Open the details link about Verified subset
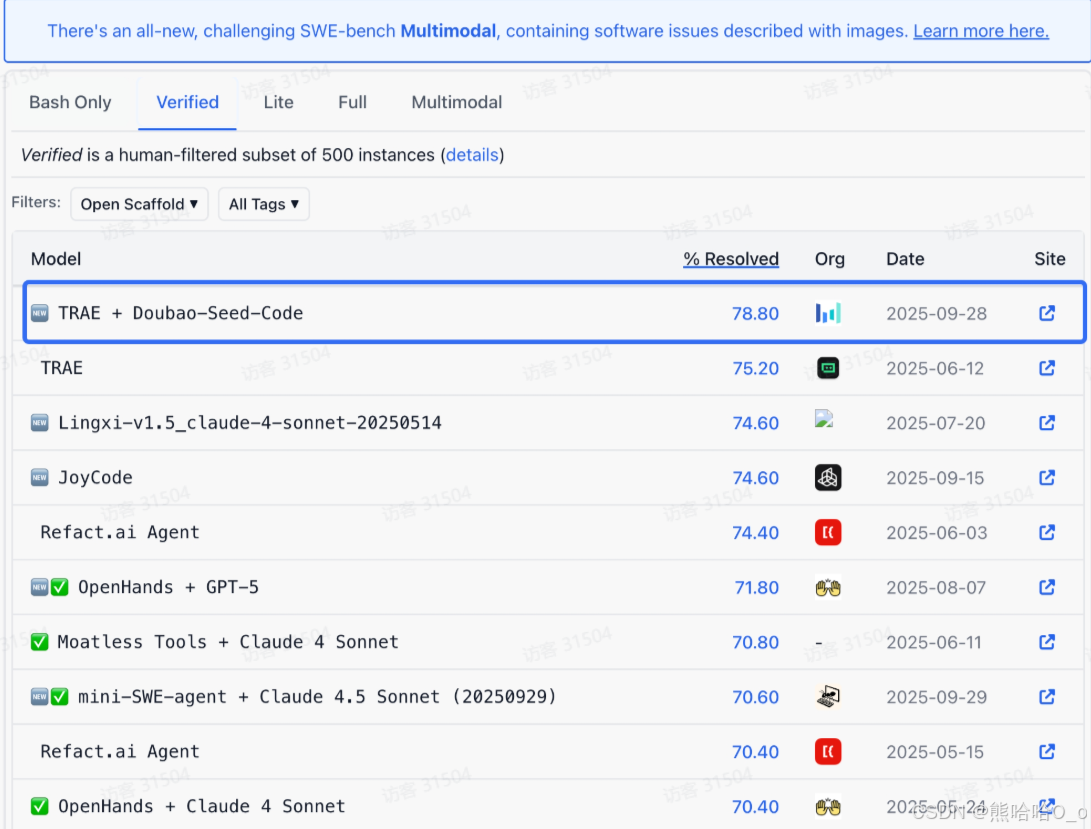This screenshot has width=1091, height=829. pyautogui.click(x=472, y=155)
